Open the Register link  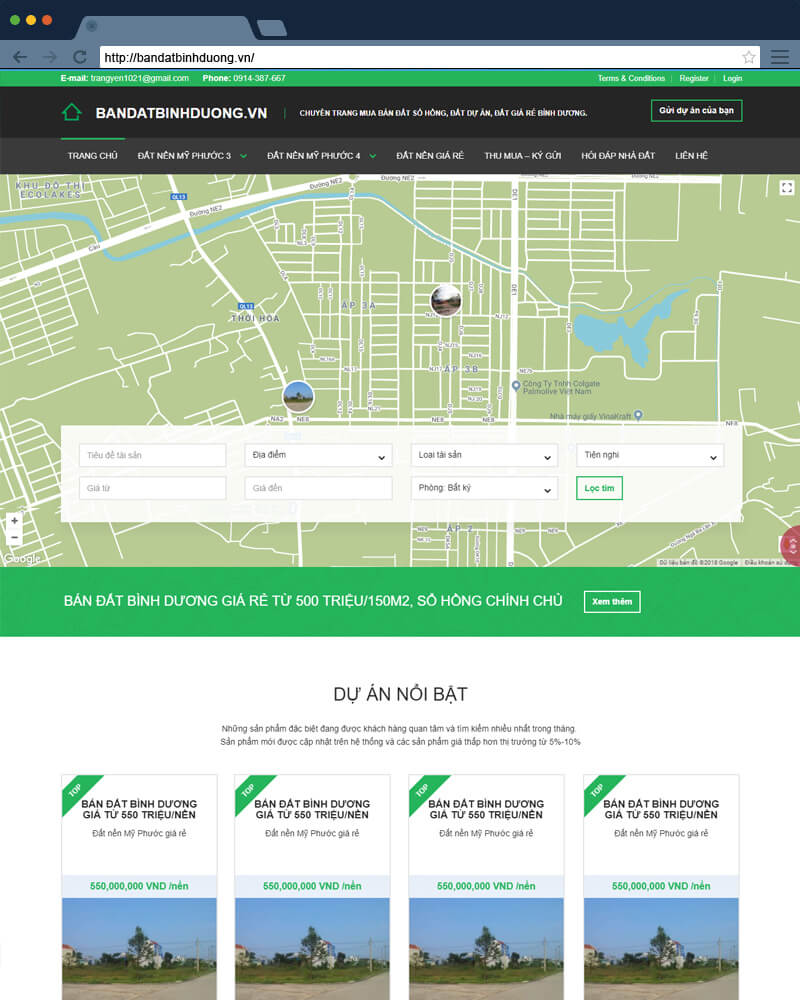point(694,78)
